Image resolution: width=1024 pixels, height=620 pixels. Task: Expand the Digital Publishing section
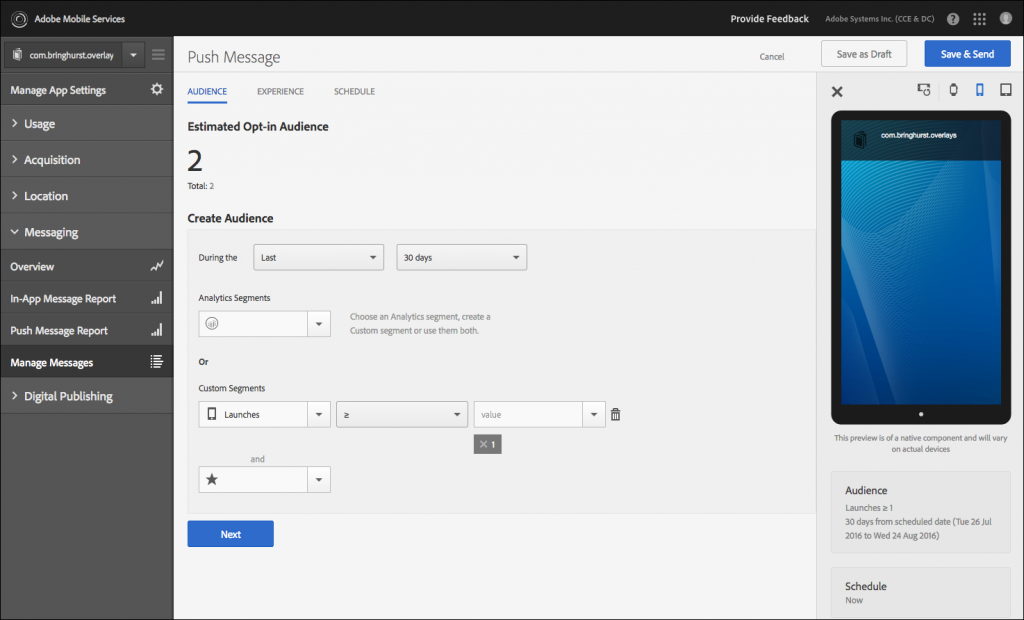click(x=69, y=395)
